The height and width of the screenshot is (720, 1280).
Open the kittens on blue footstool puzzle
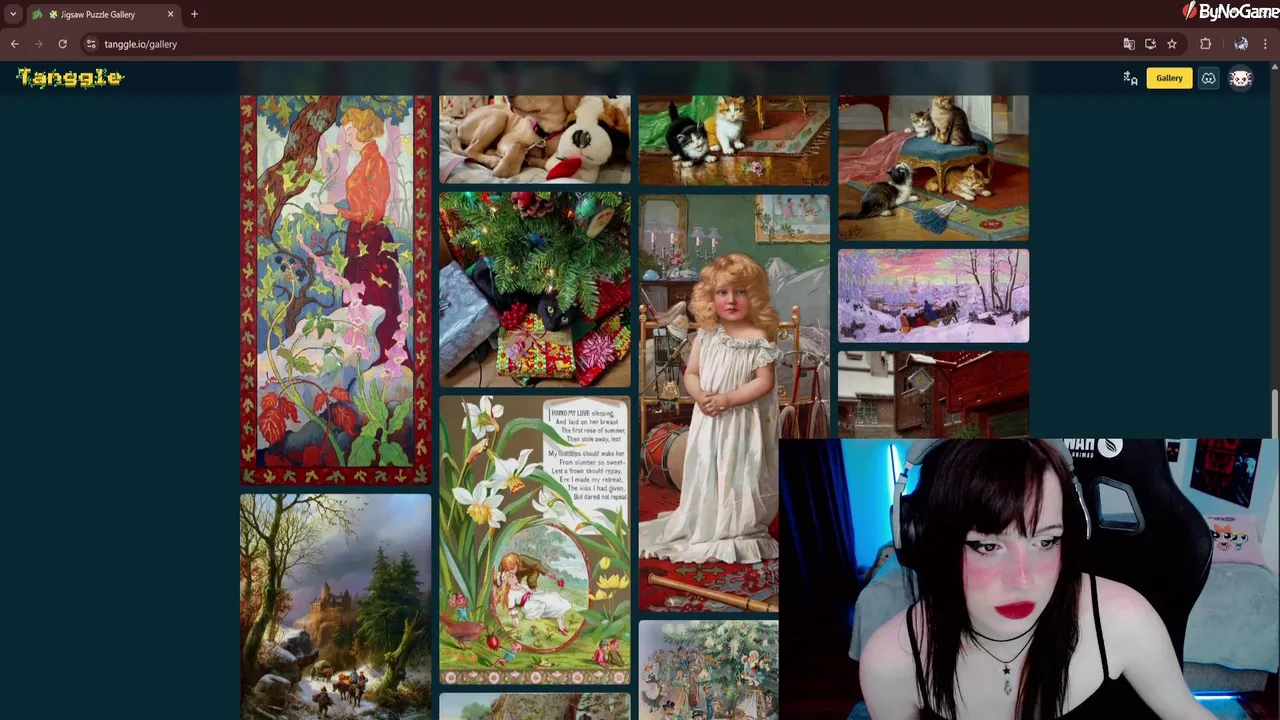pos(933,168)
